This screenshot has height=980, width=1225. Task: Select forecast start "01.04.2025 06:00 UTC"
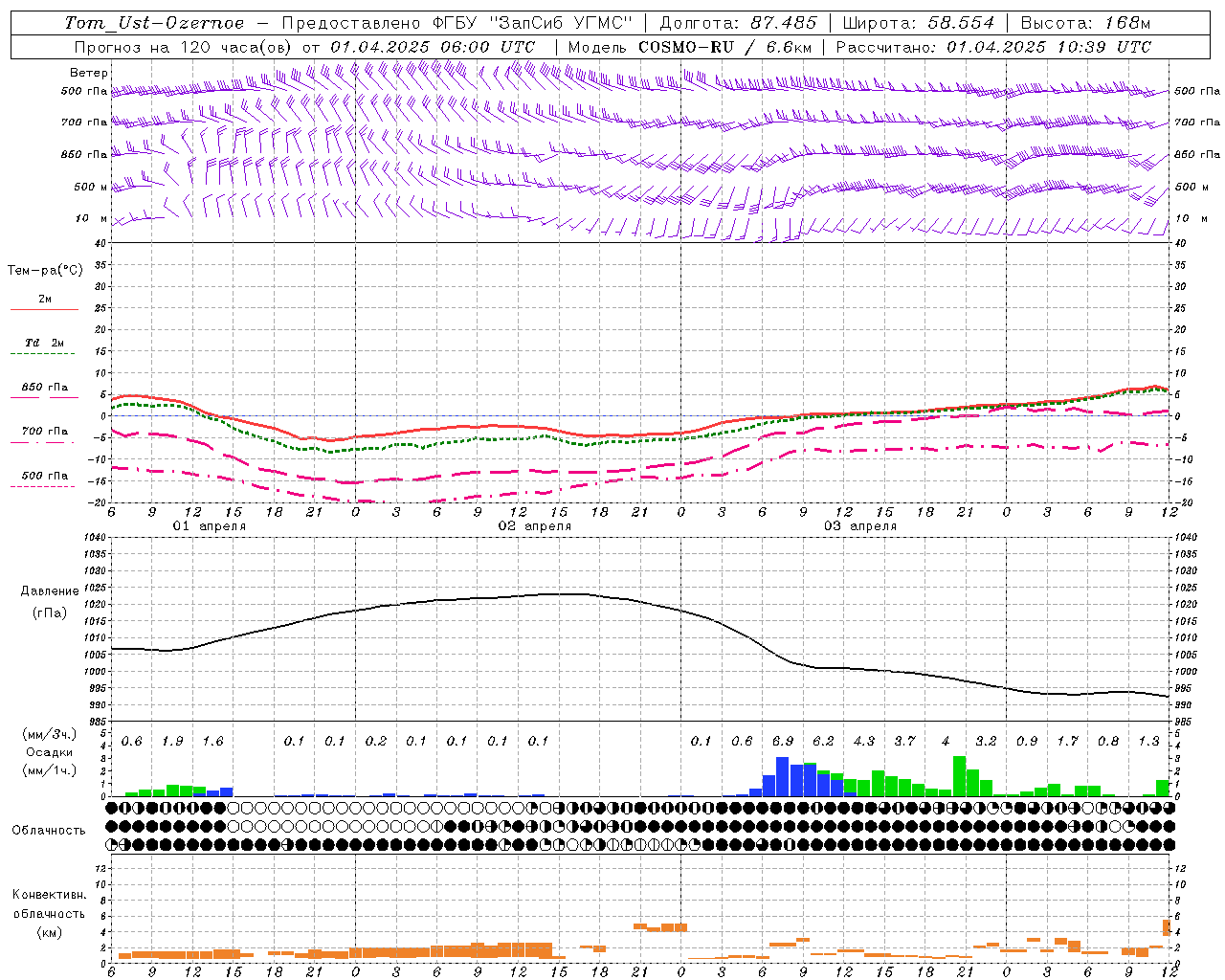pos(433,47)
